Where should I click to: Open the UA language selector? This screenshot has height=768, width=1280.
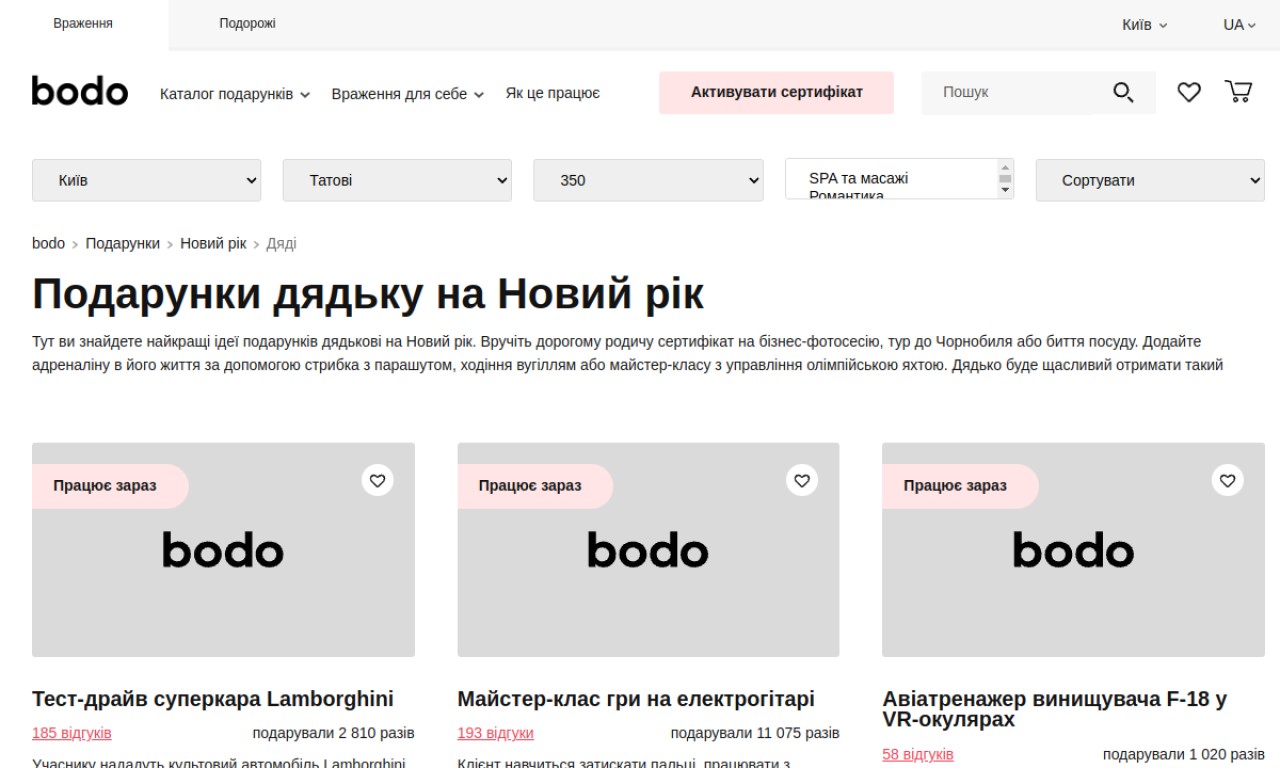1239,25
